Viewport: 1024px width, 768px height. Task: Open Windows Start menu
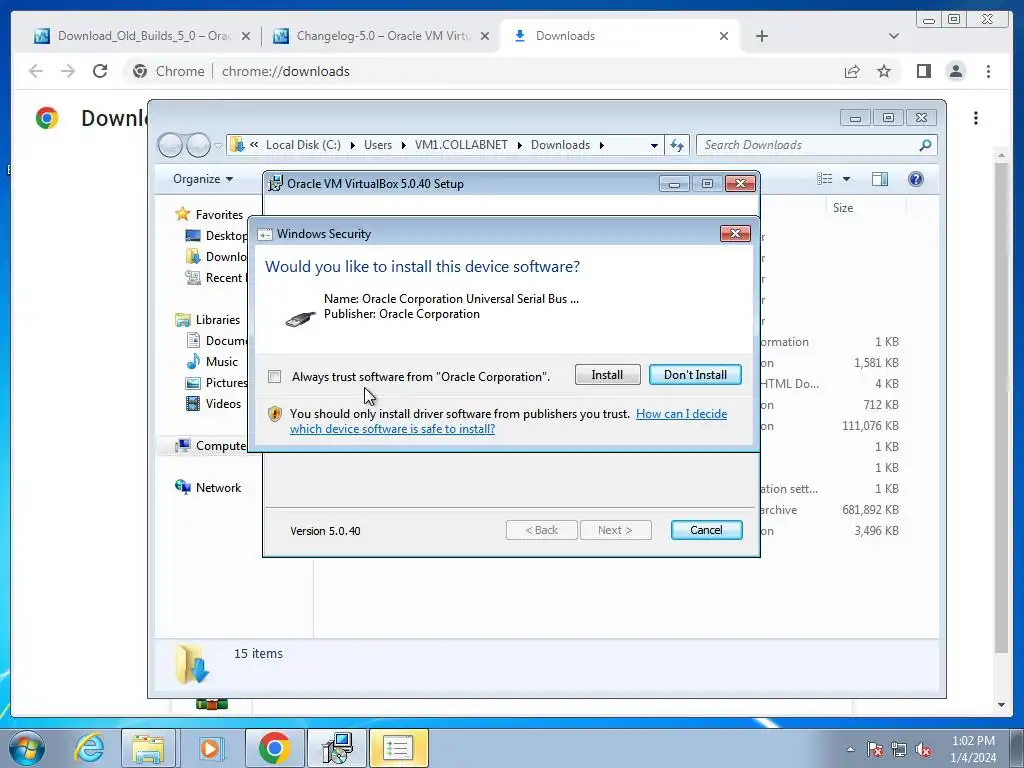click(26, 748)
